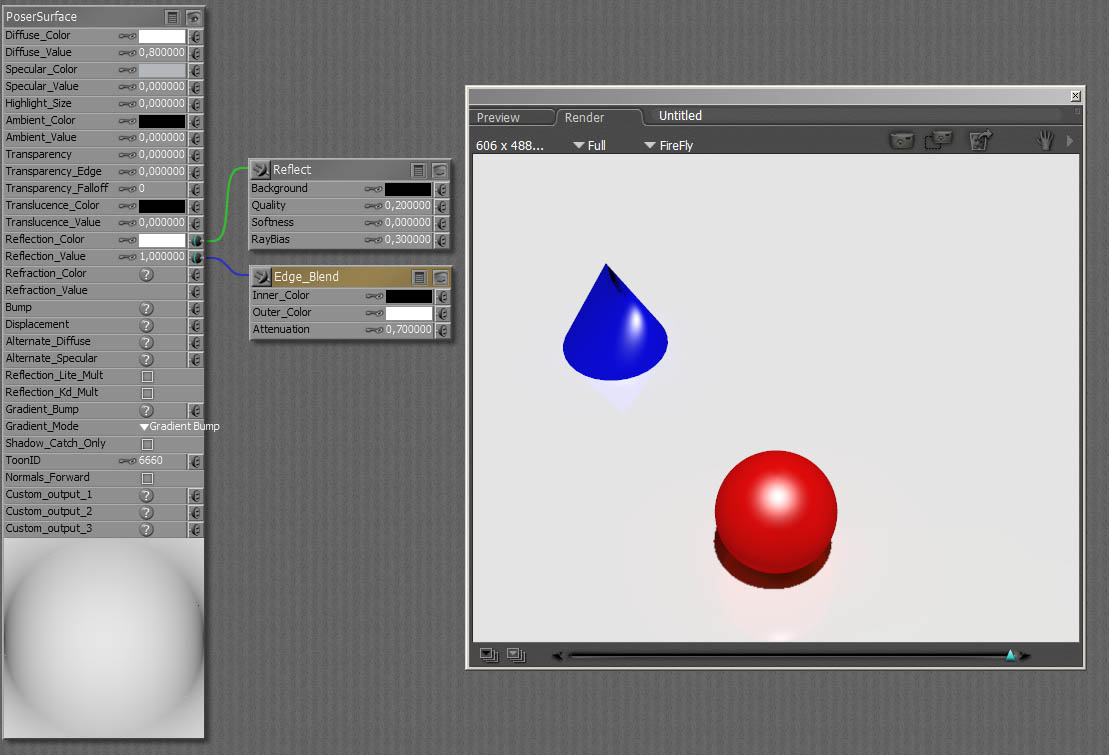
Task: Toggle preview on the Edge_Blend node header
Action: 440,277
